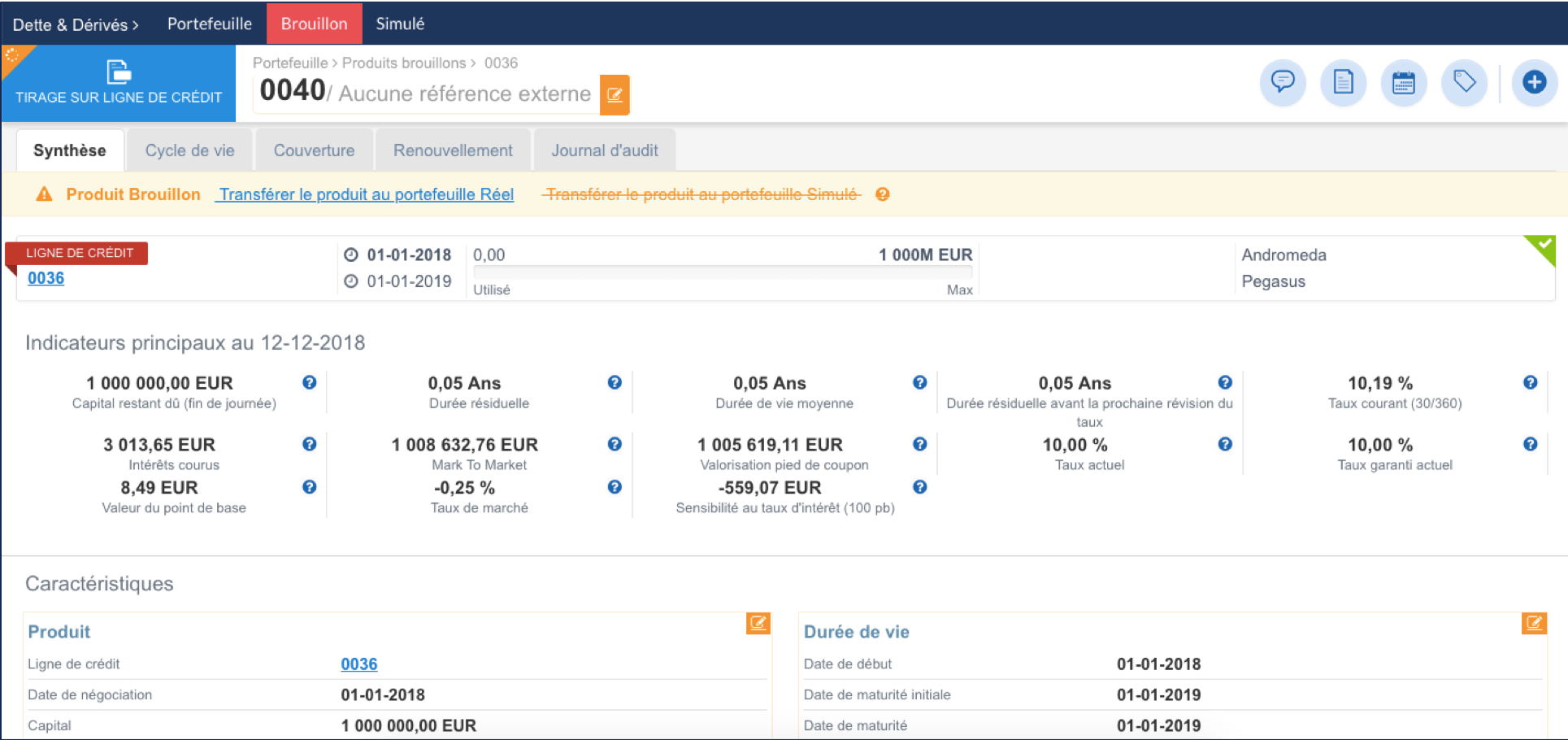This screenshot has height=740, width=1568.
Task: Click edit icon for Produit section
Action: [x=758, y=624]
